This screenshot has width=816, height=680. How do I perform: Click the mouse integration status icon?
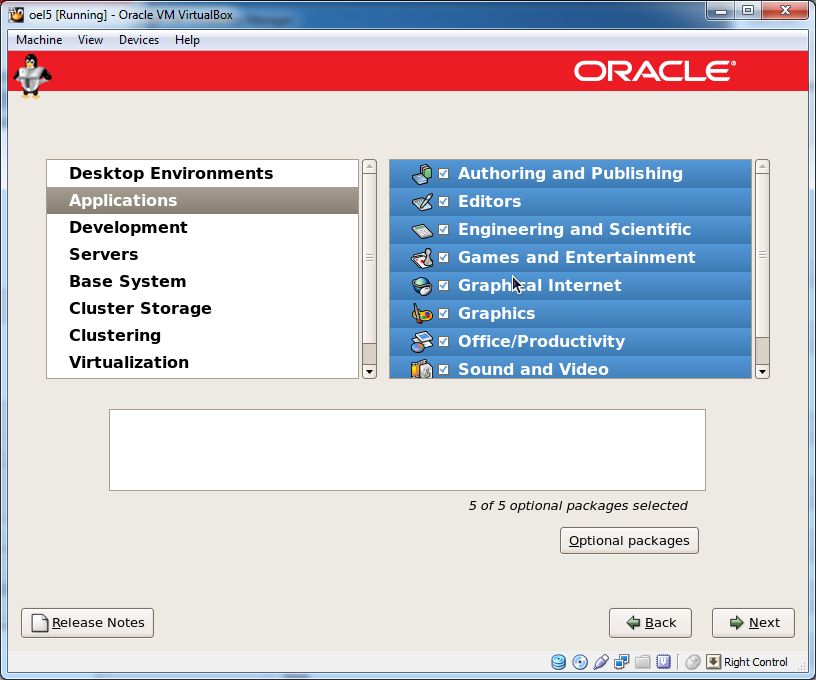click(693, 662)
